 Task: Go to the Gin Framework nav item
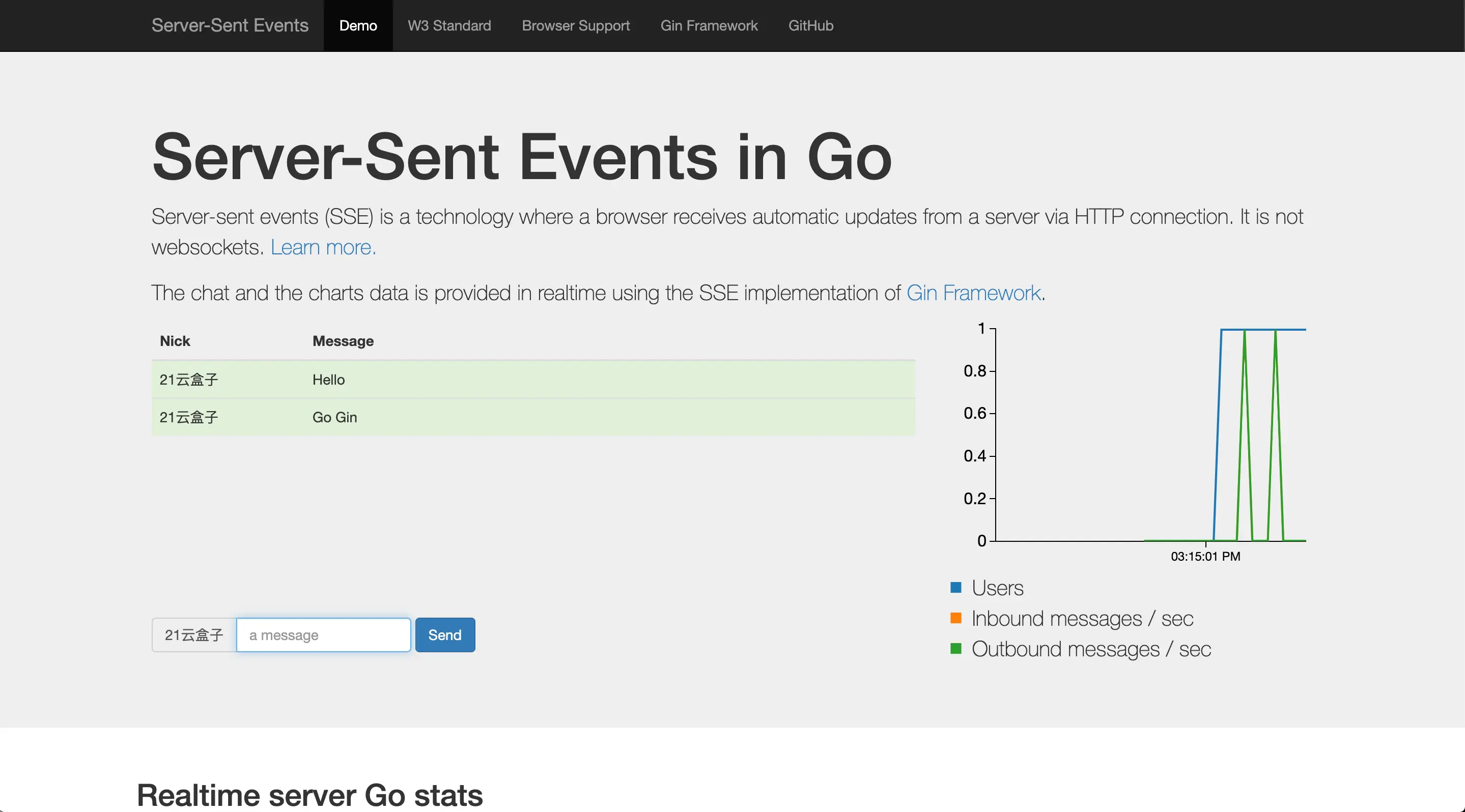(709, 25)
